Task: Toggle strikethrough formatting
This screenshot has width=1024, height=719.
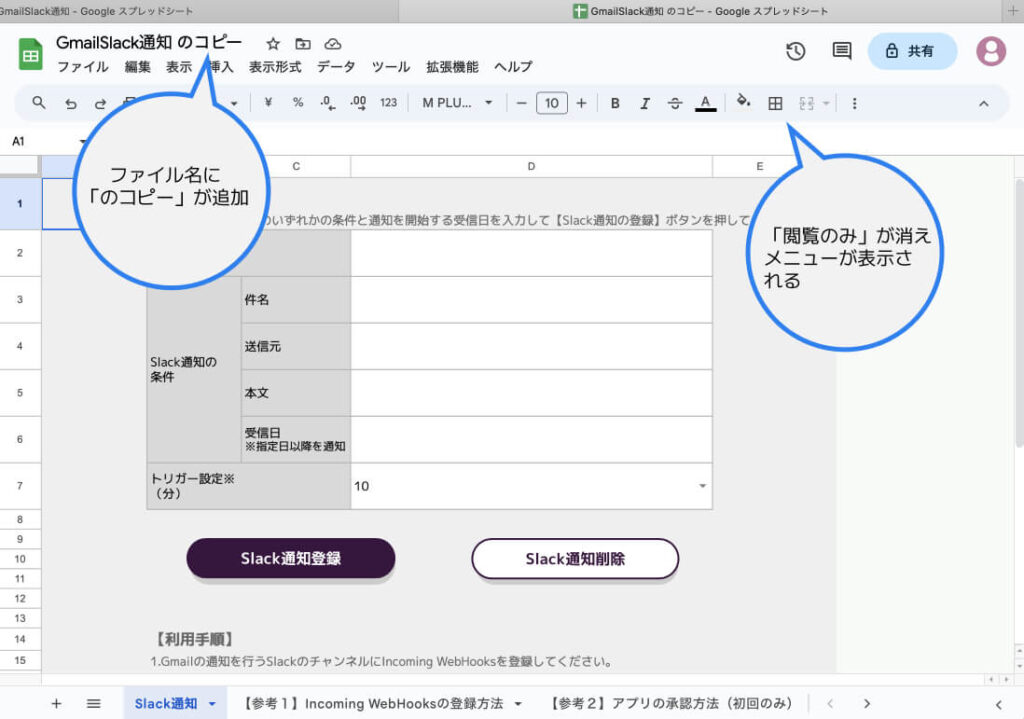Action: (675, 103)
